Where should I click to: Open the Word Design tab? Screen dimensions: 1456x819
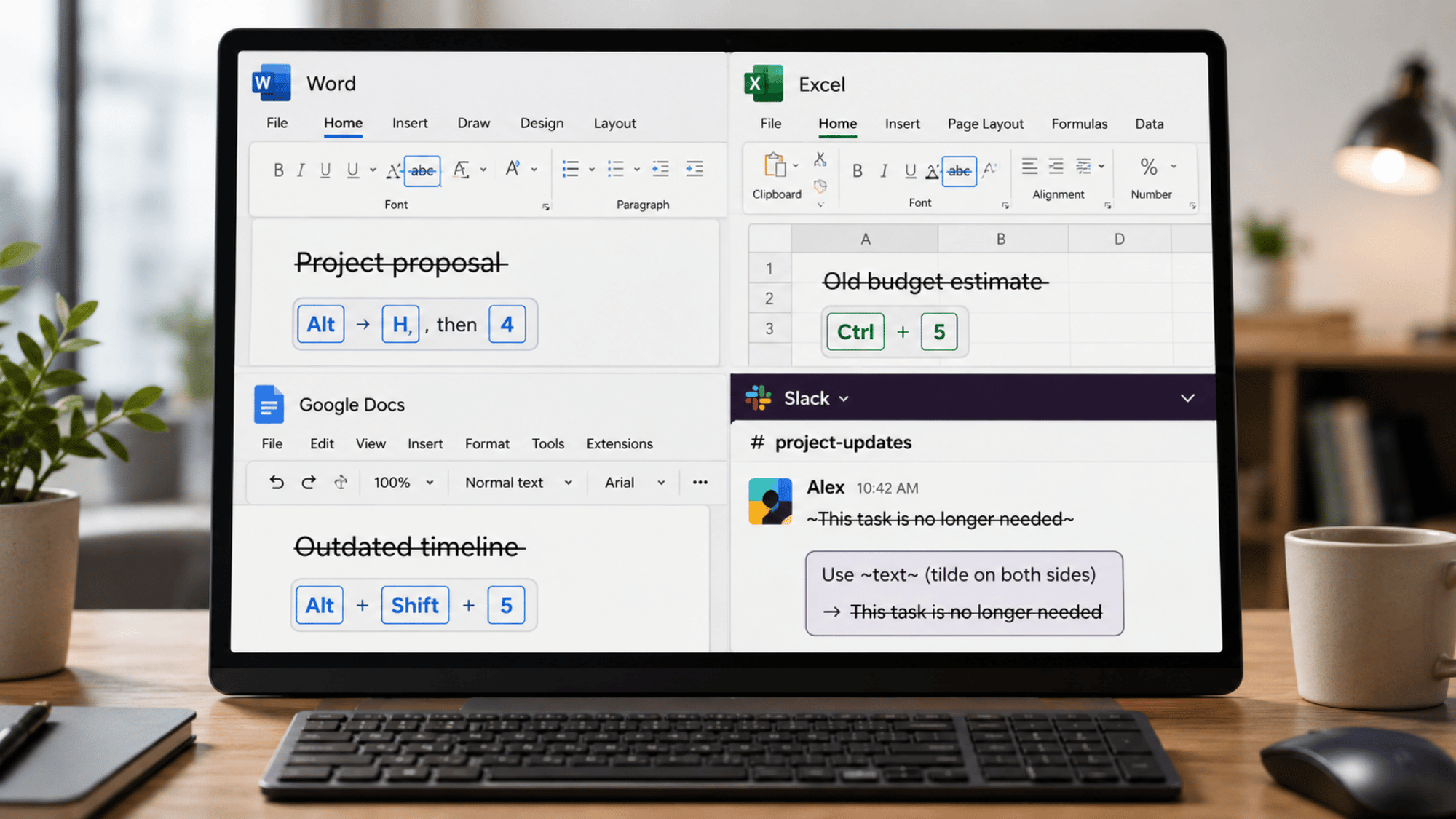(542, 123)
